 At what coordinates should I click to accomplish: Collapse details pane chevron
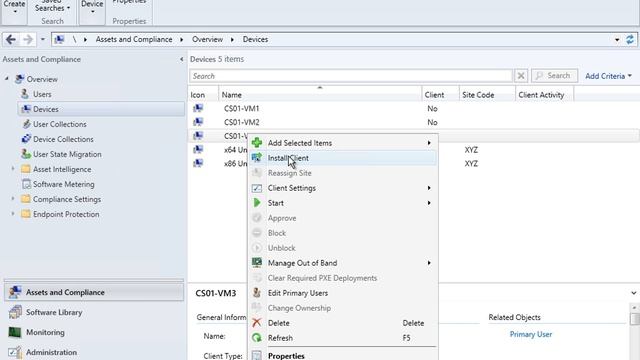[633, 293]
